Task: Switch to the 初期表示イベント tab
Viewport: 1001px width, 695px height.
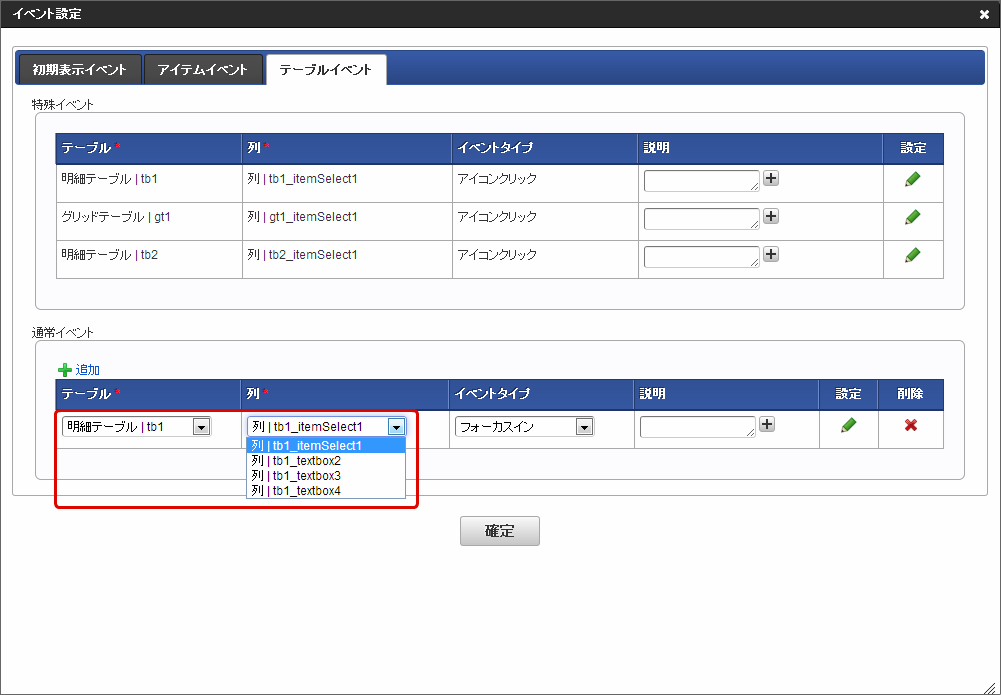Action: 80,70
